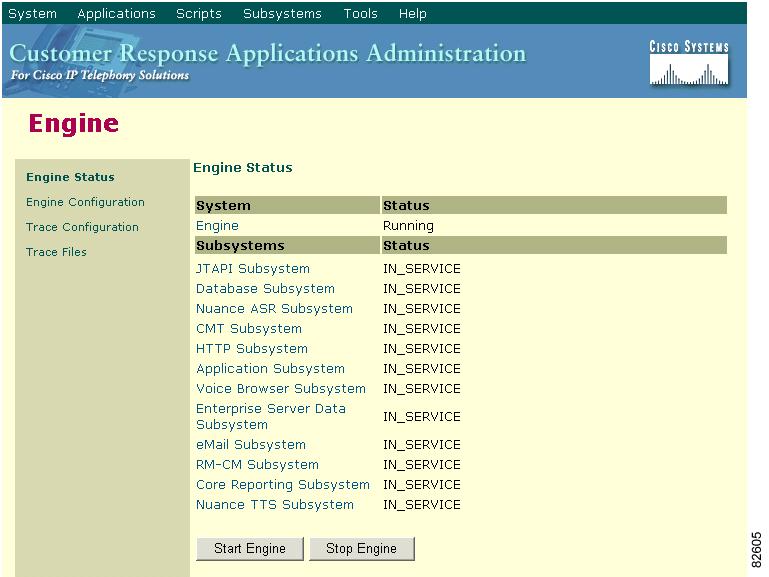Click the Engine system link
This screenshot has height=577, width=769.
click(x=217, y=226)
